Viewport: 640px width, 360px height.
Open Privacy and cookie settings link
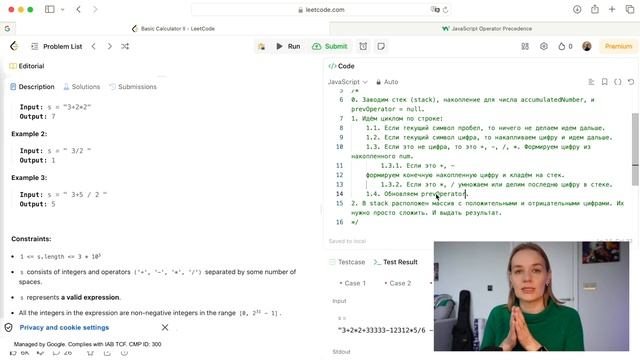point(64,327)
